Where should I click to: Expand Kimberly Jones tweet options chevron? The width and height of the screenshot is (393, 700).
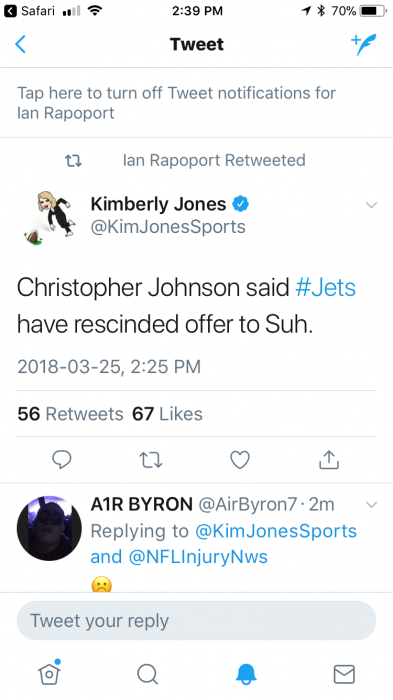[x=372, y=205]
